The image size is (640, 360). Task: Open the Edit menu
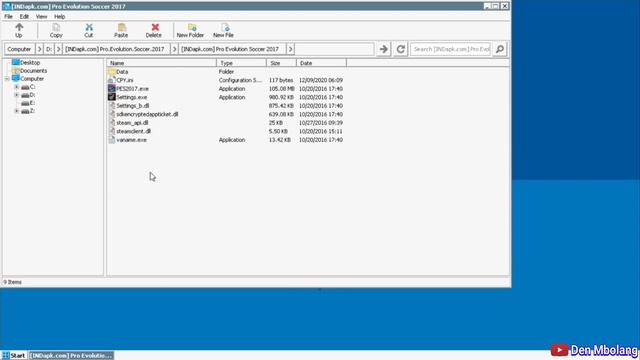point(24,17)
